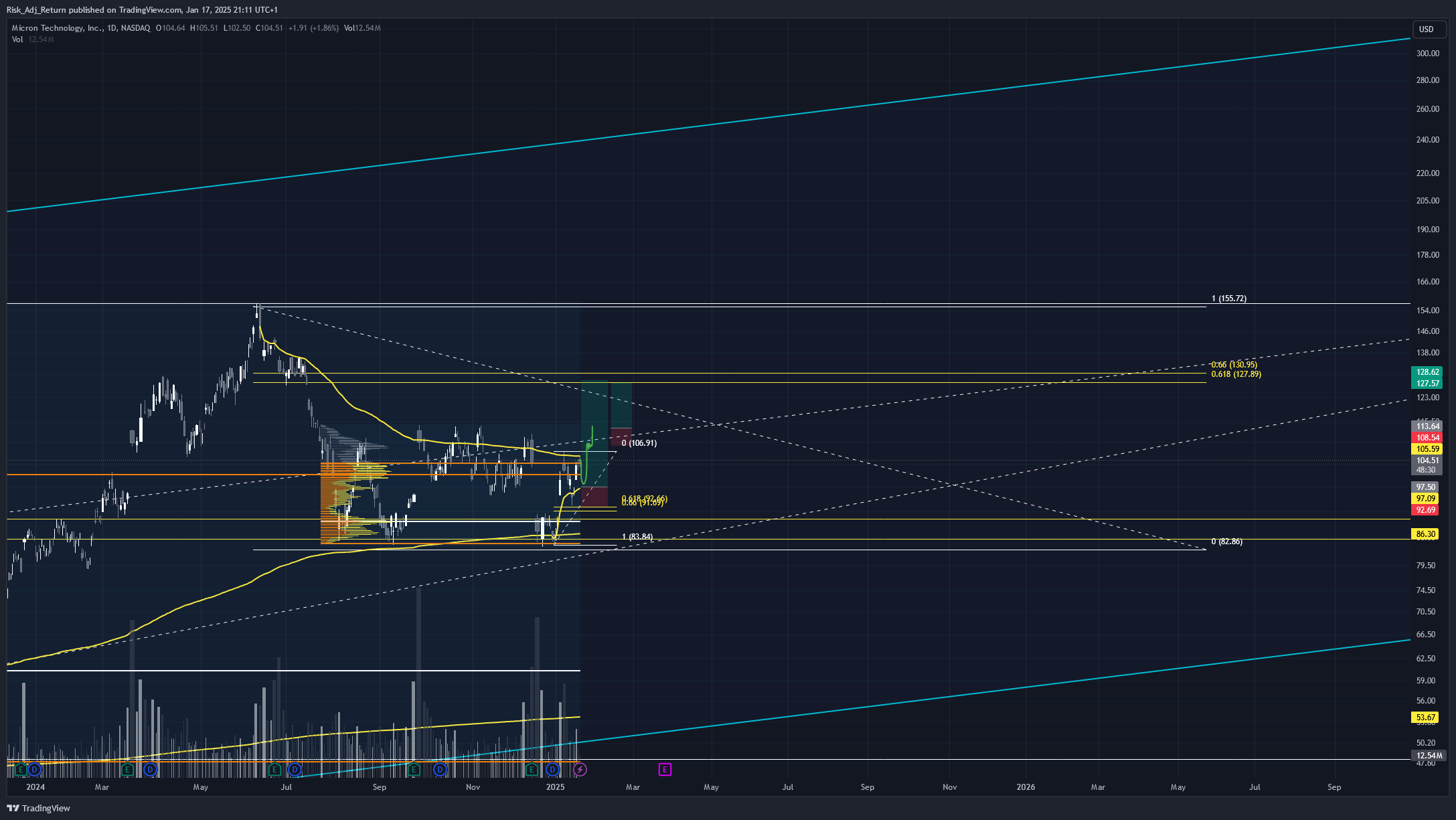Select the Fibonacci label 0 (82.86)
This screenshot has height=820, width=1456.
1226,542
